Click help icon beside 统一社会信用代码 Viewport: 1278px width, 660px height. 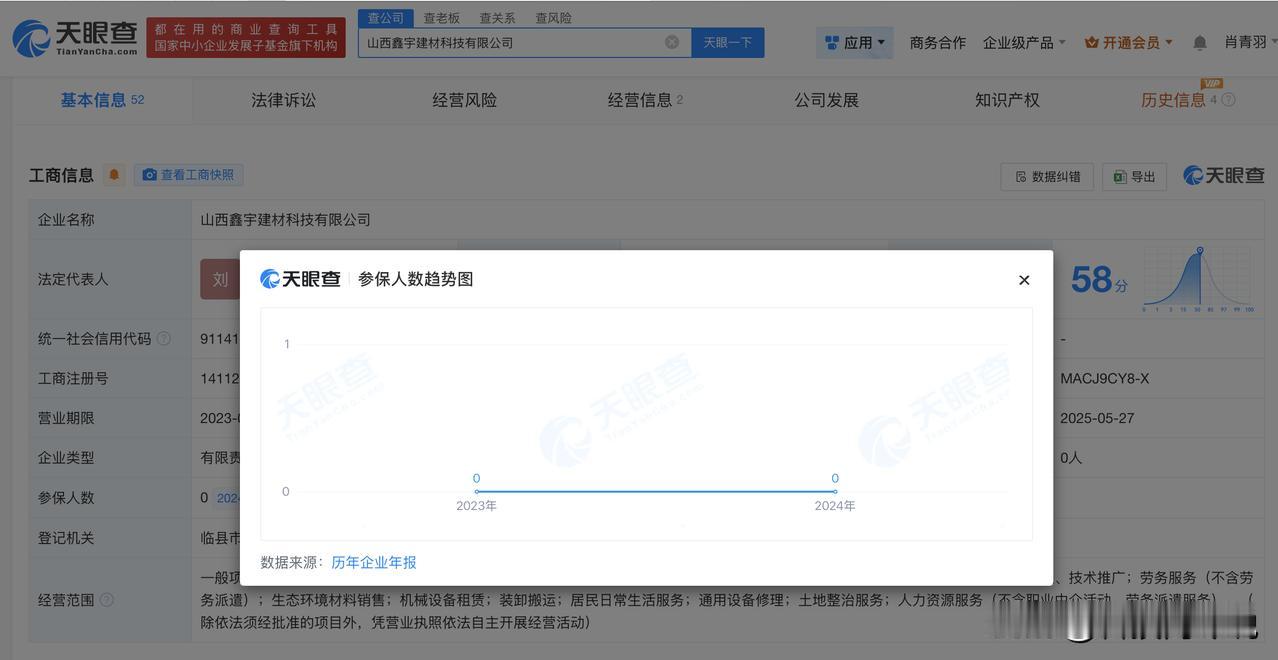tap(164, 339)
